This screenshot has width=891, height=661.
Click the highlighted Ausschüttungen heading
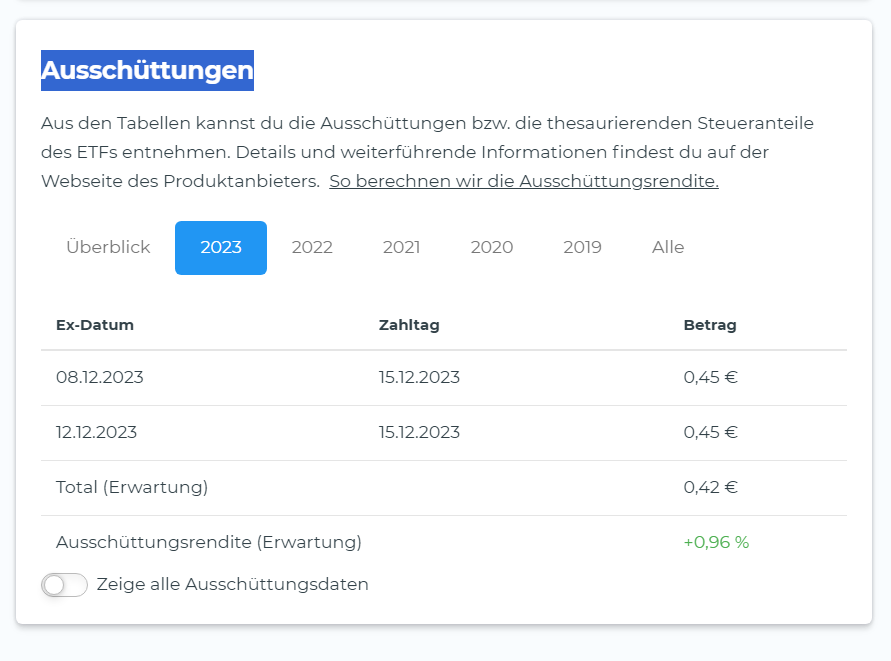(147, 71)
